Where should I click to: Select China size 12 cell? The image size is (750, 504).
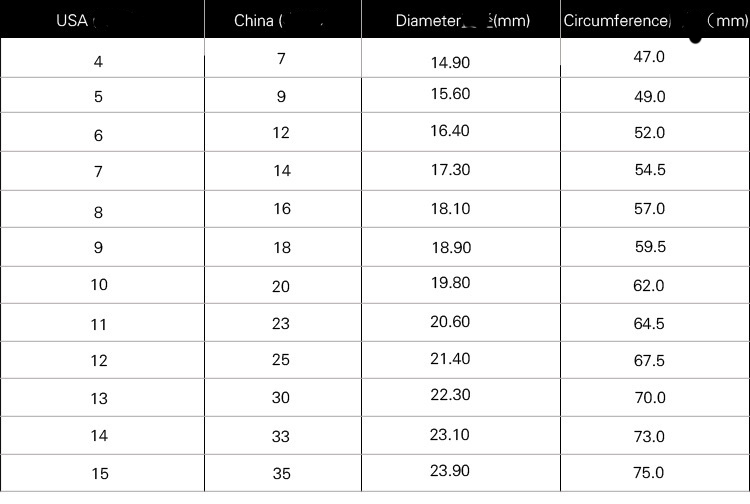[281, 133]
